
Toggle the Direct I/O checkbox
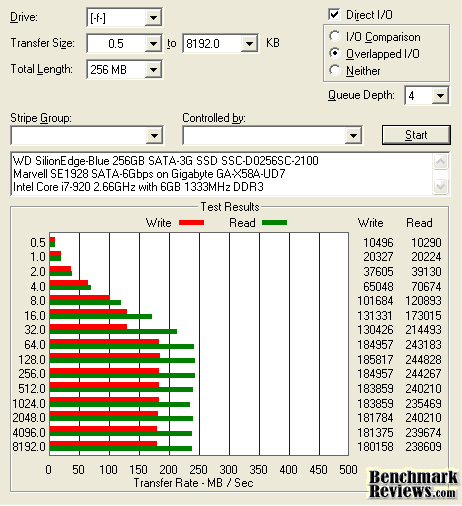coord(334,15)
